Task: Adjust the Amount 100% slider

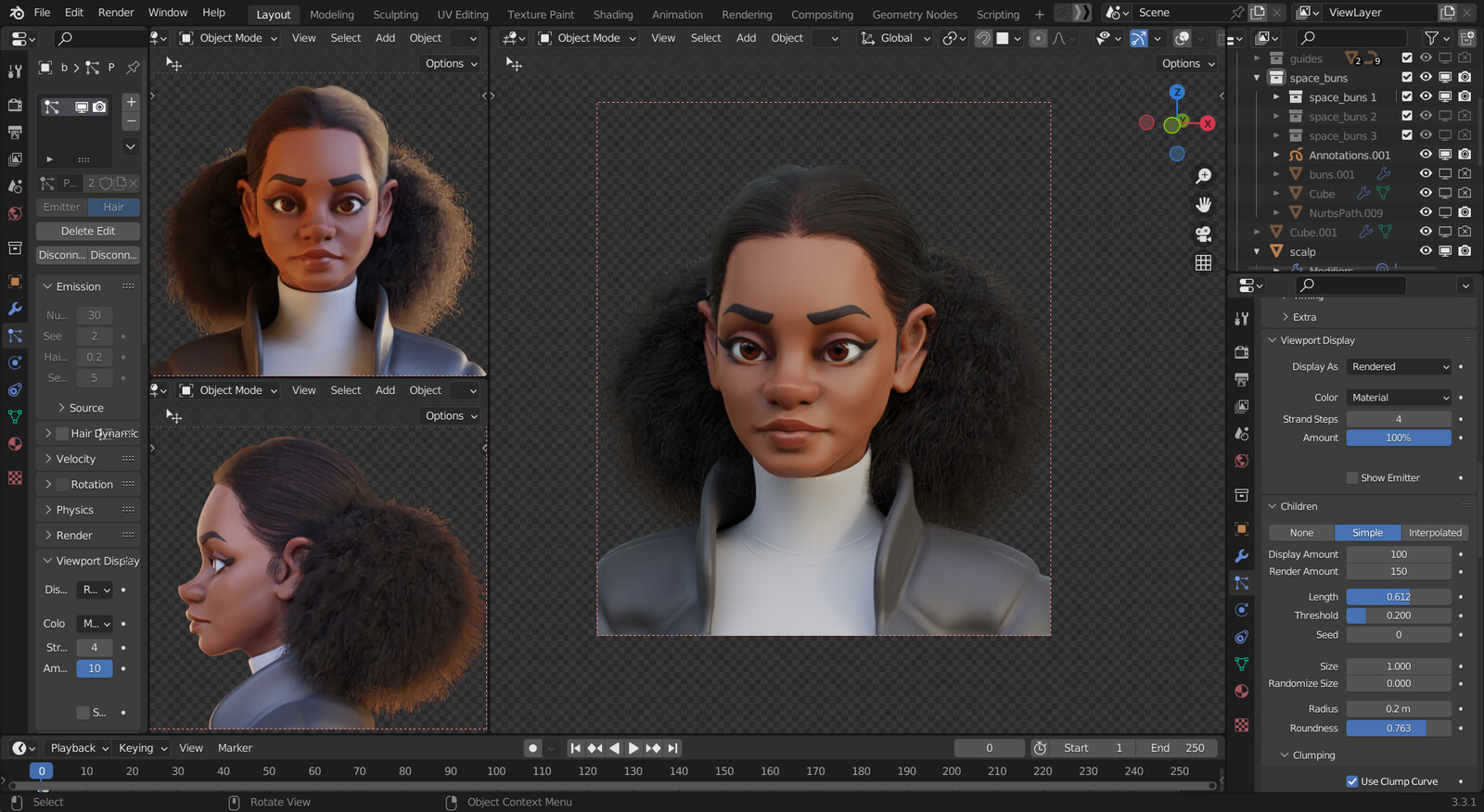Action: click(x=1399, y=438)
